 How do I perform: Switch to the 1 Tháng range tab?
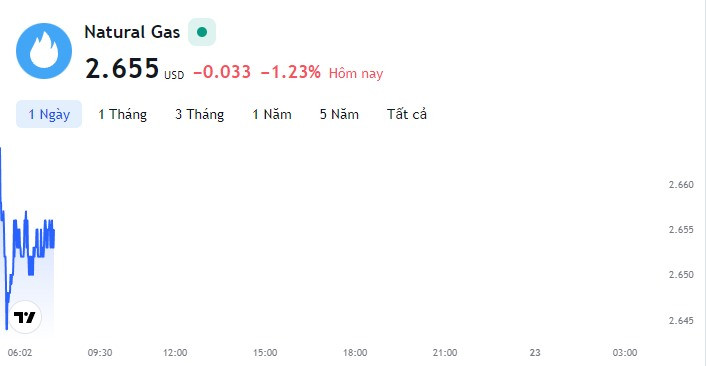(122, 114)
